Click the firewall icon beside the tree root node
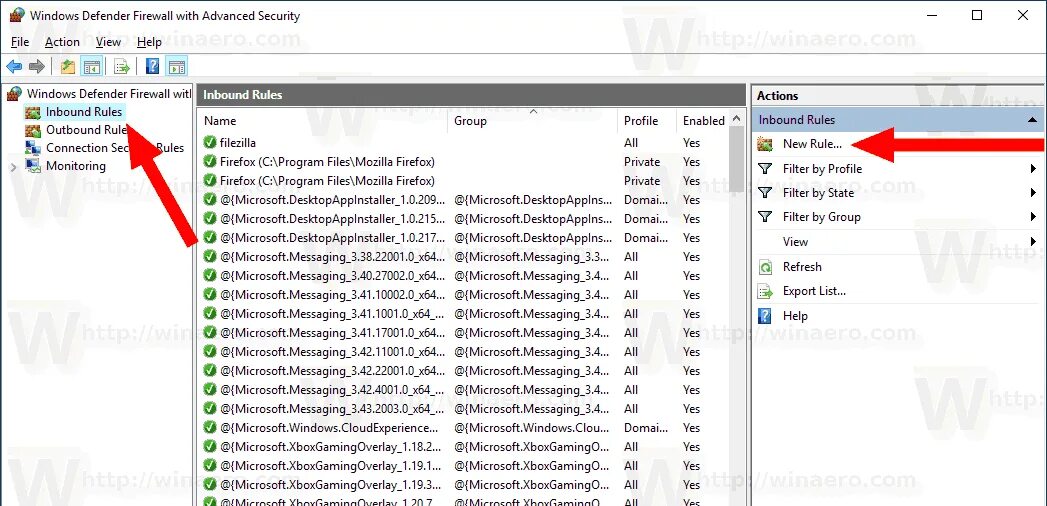The image size is (1047, 506). (x=15, y=94)
